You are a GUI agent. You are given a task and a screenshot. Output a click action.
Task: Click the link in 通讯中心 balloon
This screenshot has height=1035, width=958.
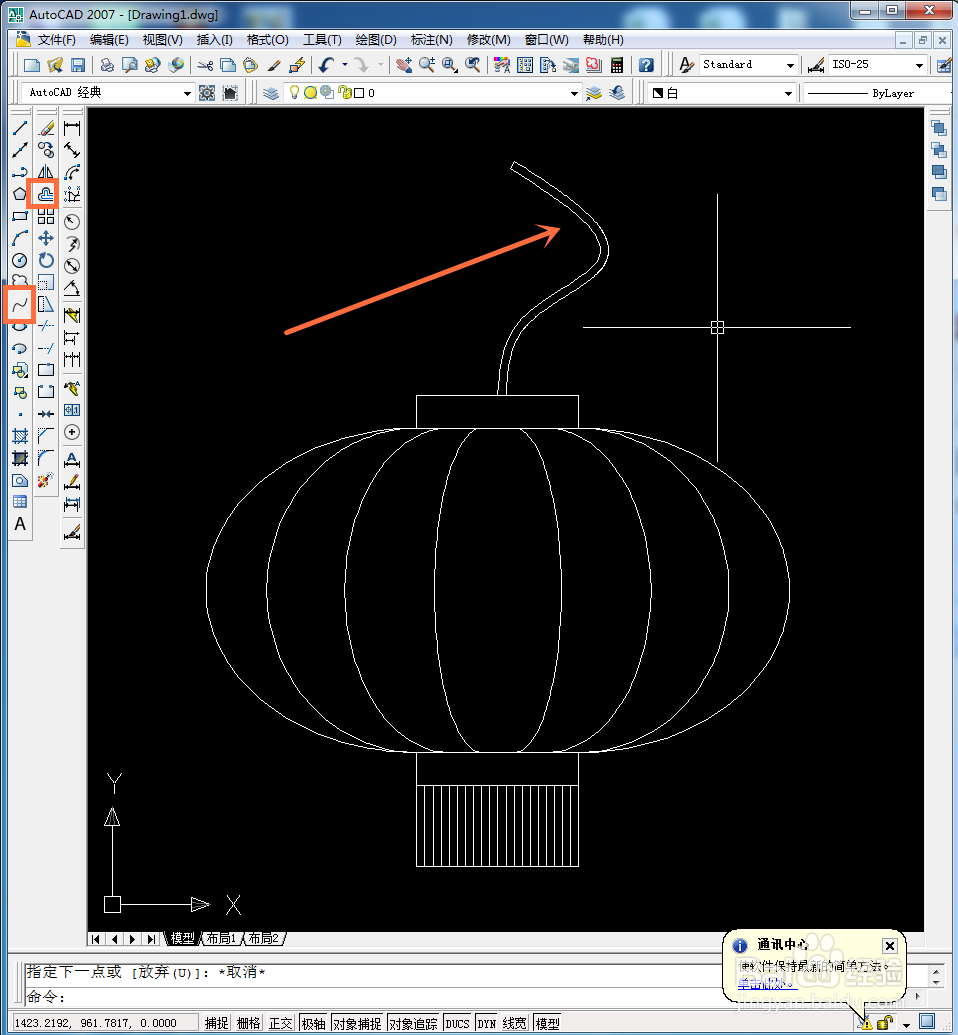point(767,984)
